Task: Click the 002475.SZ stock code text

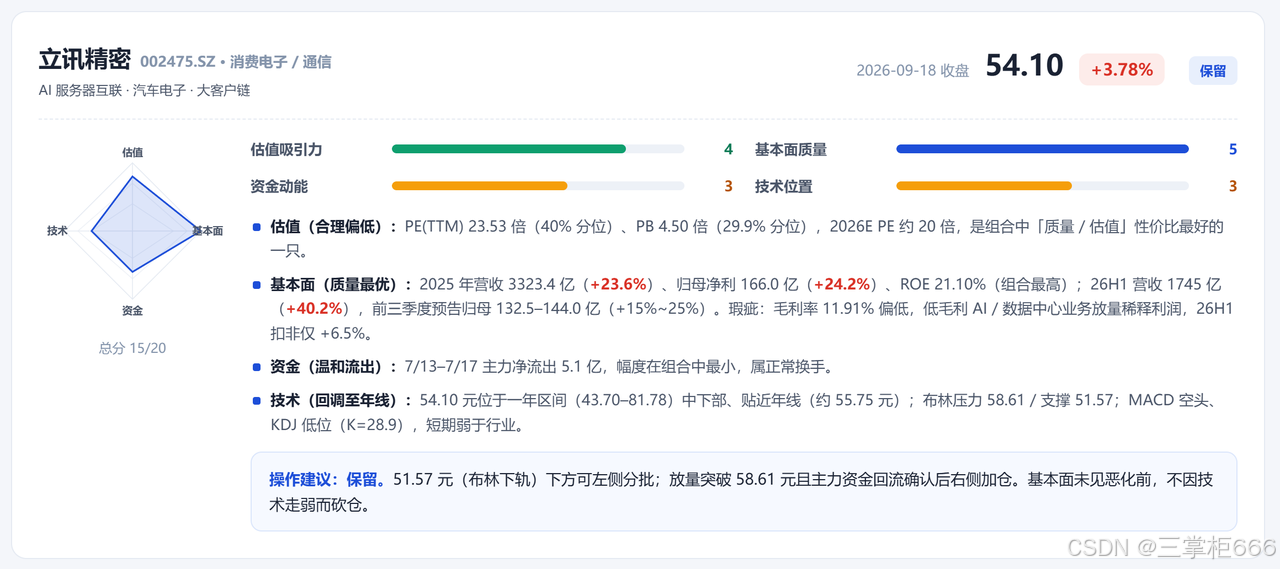Action: point(177,62)
